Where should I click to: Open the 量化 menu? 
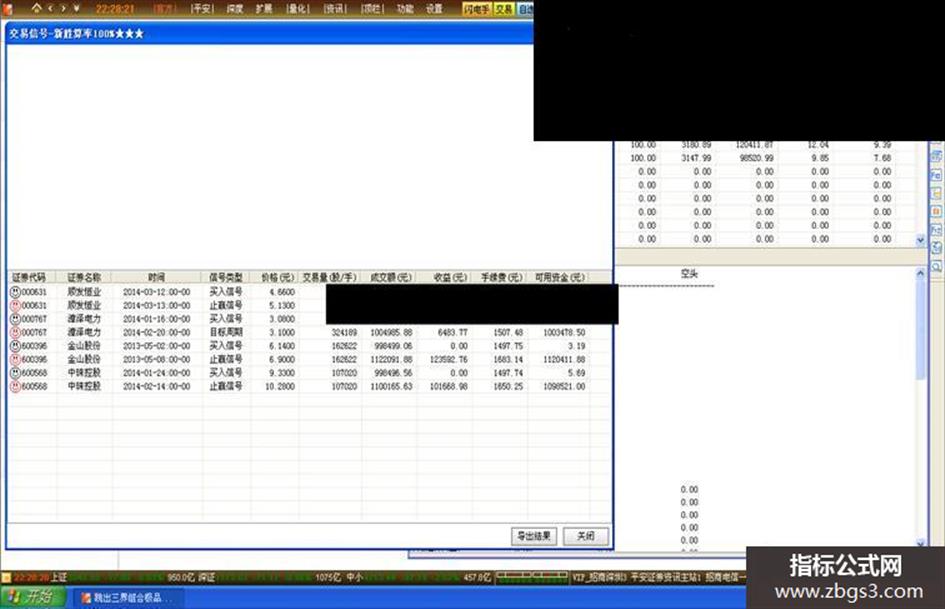(x=298, y=8)
